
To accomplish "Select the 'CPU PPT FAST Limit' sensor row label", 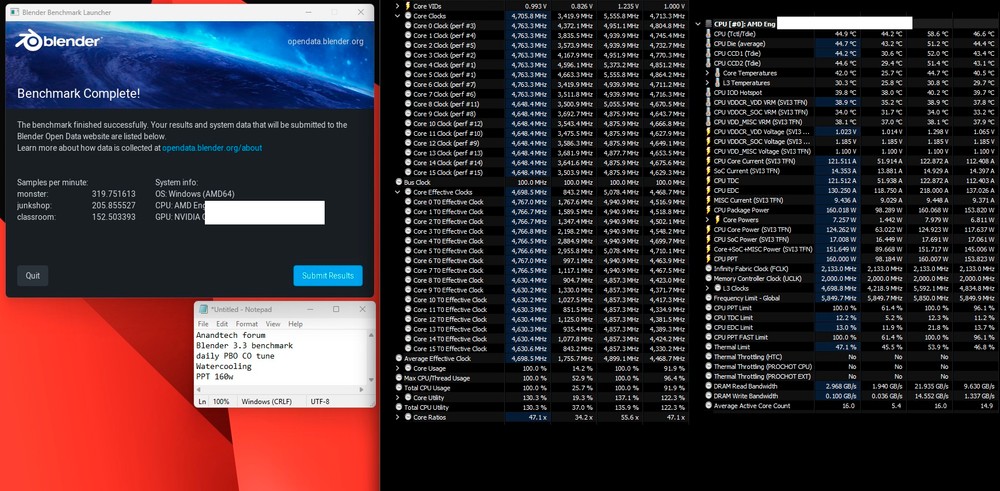I will click(740, 337).
